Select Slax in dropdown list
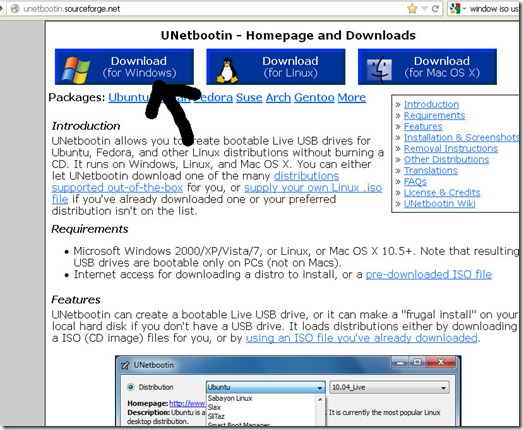This screenshot has height=430, width=523. click(214, 407)
